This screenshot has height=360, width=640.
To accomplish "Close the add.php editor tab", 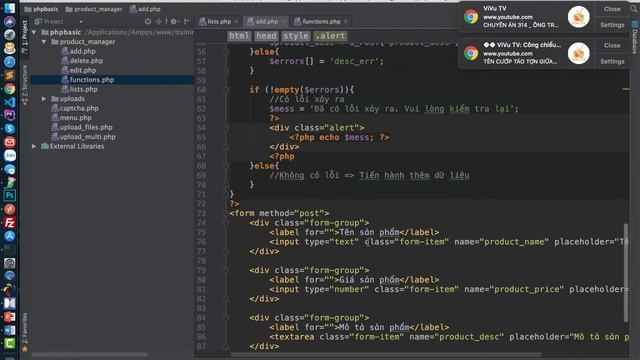I will tap(283, 22).
